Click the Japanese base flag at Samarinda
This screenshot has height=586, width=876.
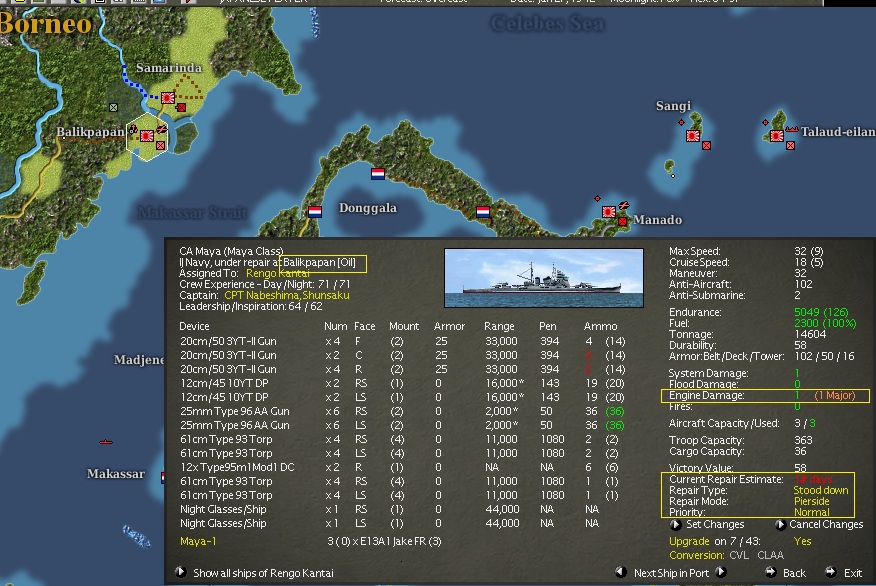click(168, 98)
